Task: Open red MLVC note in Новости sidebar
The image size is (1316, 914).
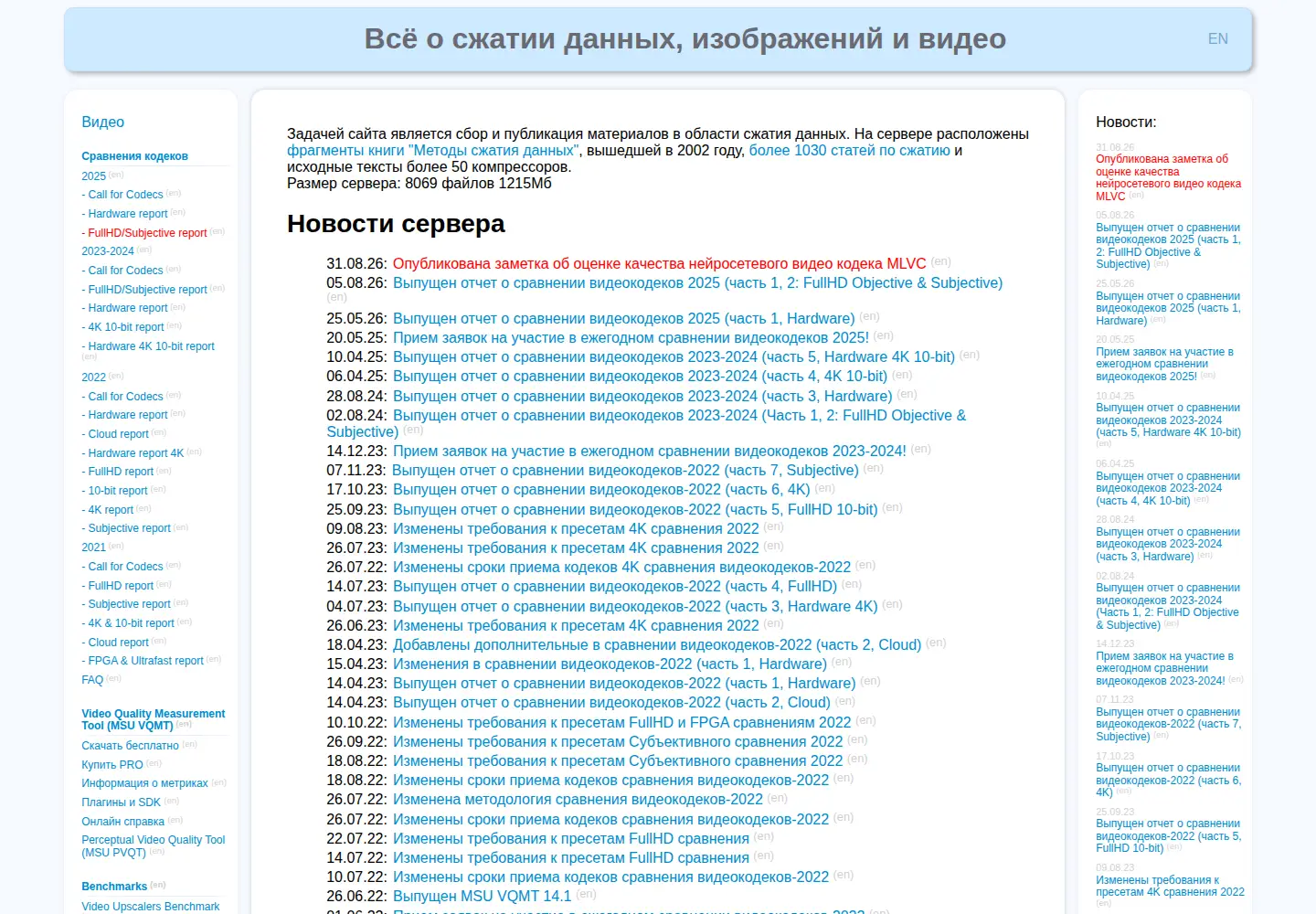Action: coord(1168,177)
